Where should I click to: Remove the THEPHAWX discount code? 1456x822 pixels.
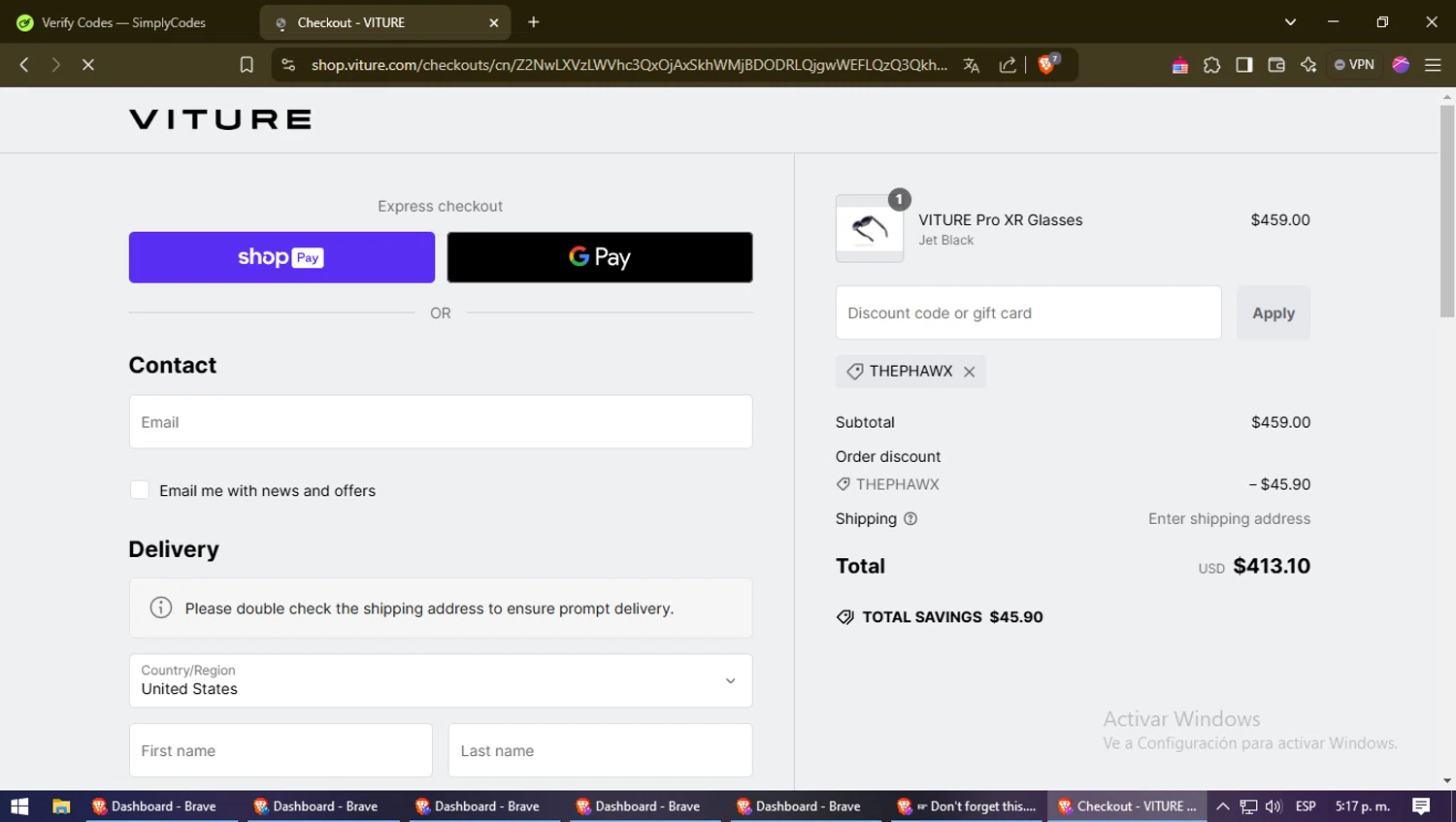(969, 372)
